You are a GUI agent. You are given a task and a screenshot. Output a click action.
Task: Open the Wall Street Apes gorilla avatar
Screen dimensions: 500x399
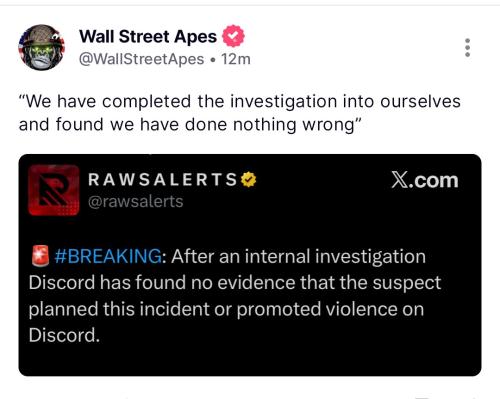click(x=41, y=47)
